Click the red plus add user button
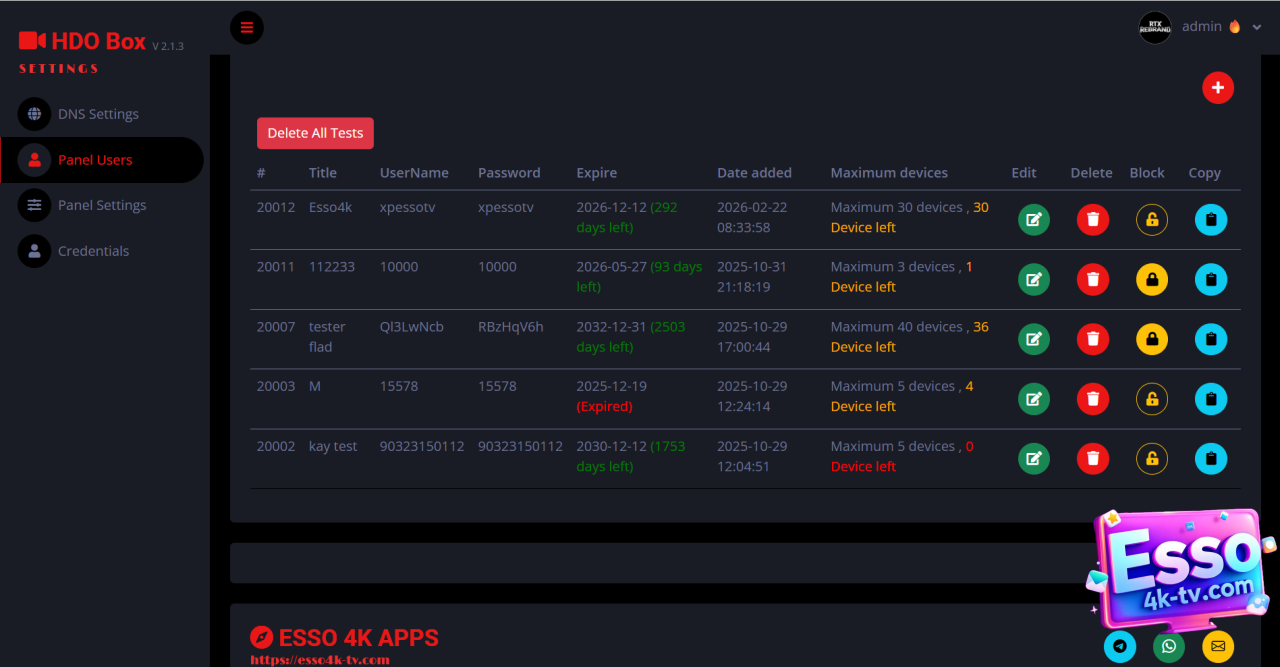1280x667 pixels. 1217,88
